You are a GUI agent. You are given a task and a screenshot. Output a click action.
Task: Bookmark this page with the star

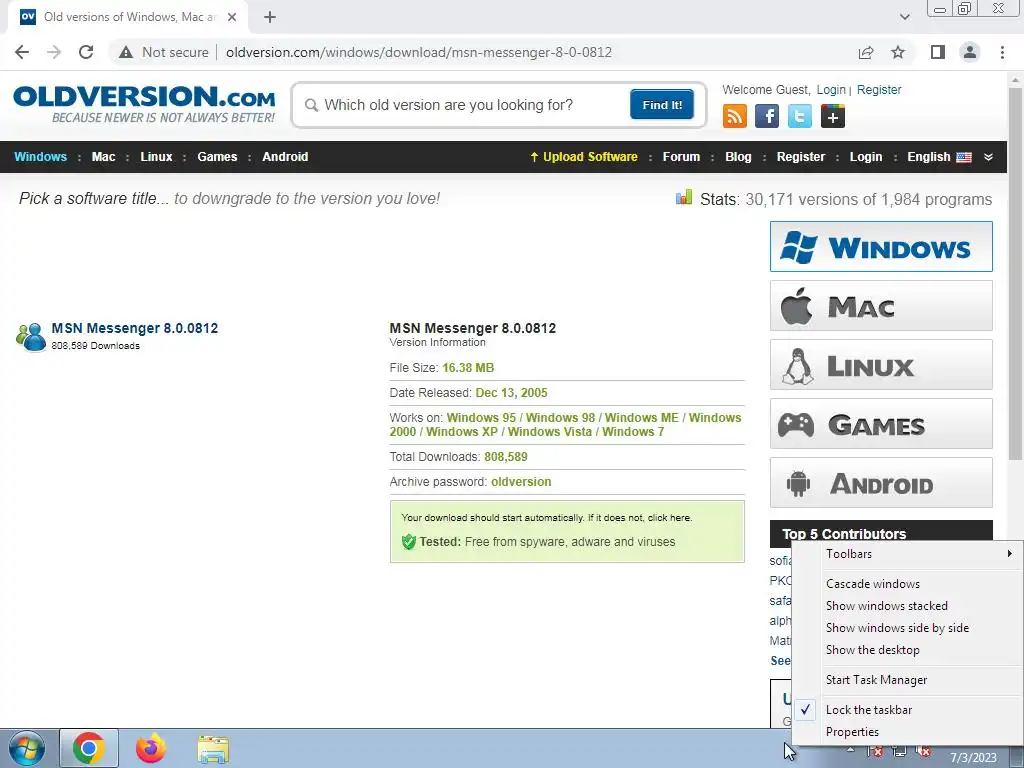click(x=898, y=52)
